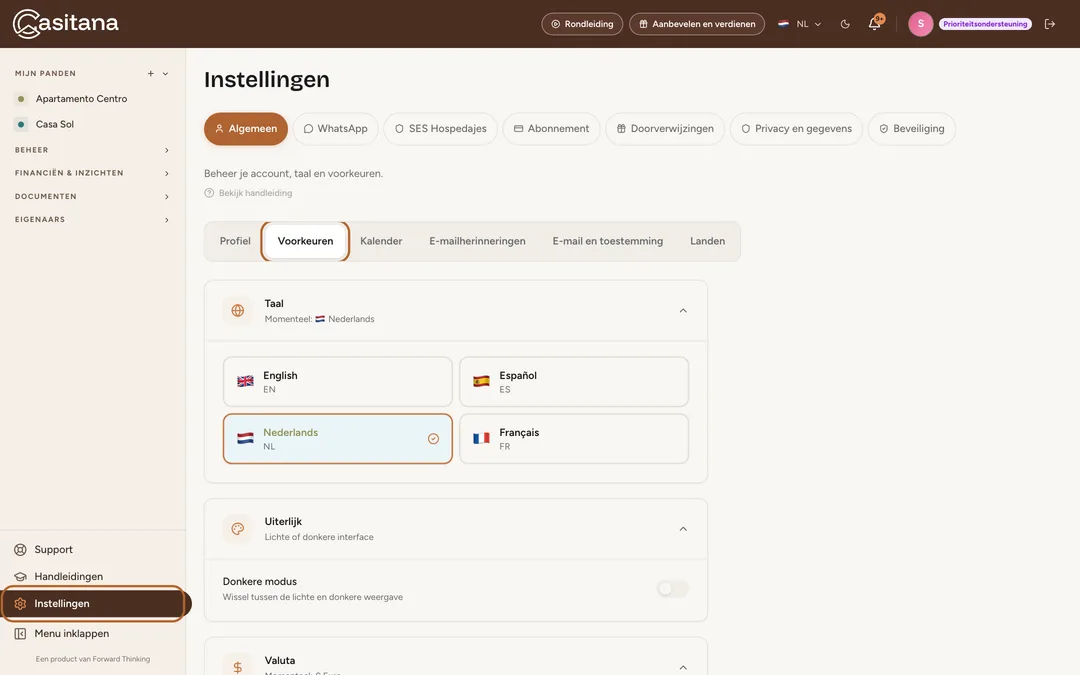1080x675 pixels.
Task: Click the Support lifebuoy icon
Action: 21,550
